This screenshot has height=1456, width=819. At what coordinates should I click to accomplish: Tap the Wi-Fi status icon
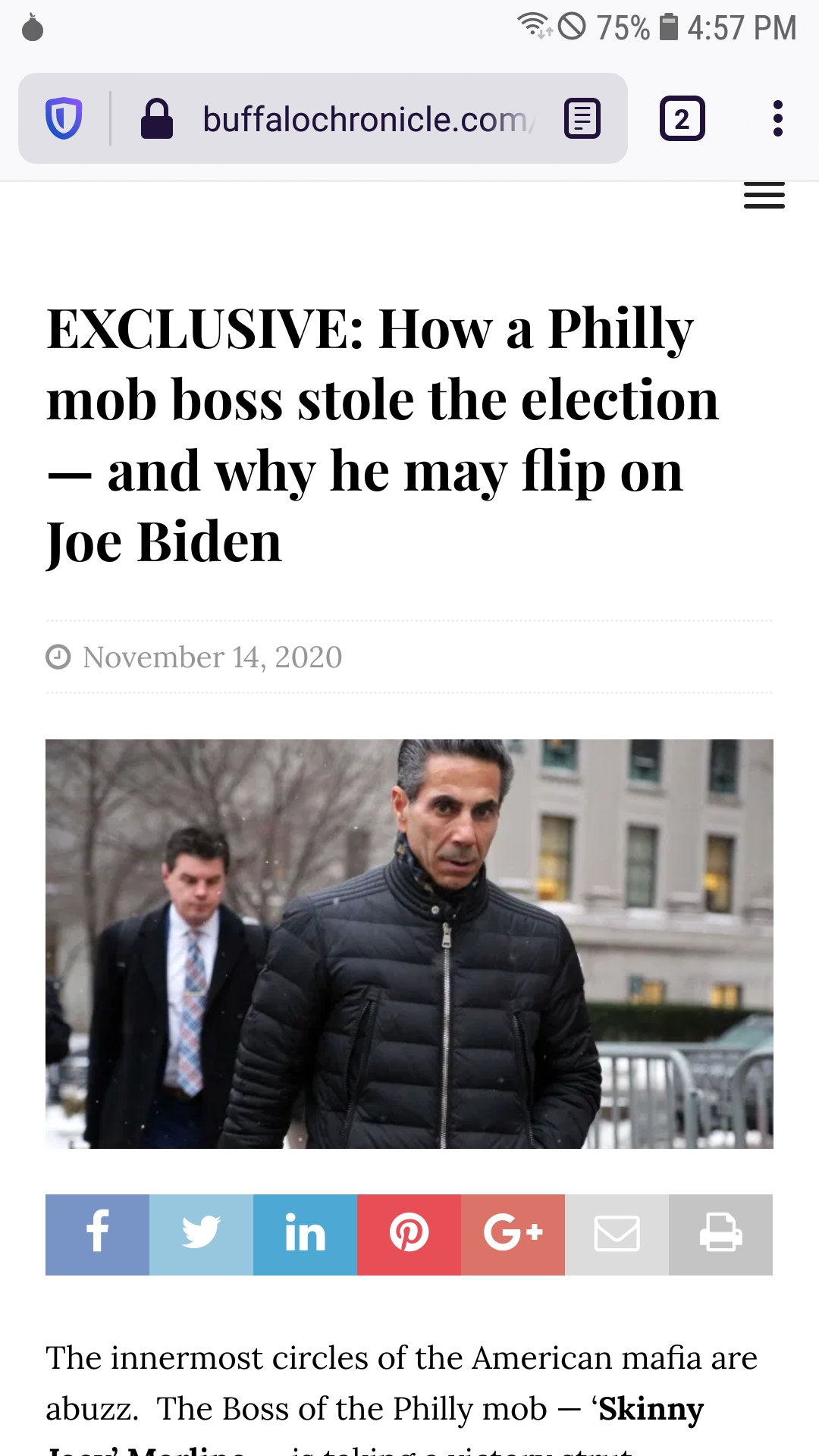(535, 25)
